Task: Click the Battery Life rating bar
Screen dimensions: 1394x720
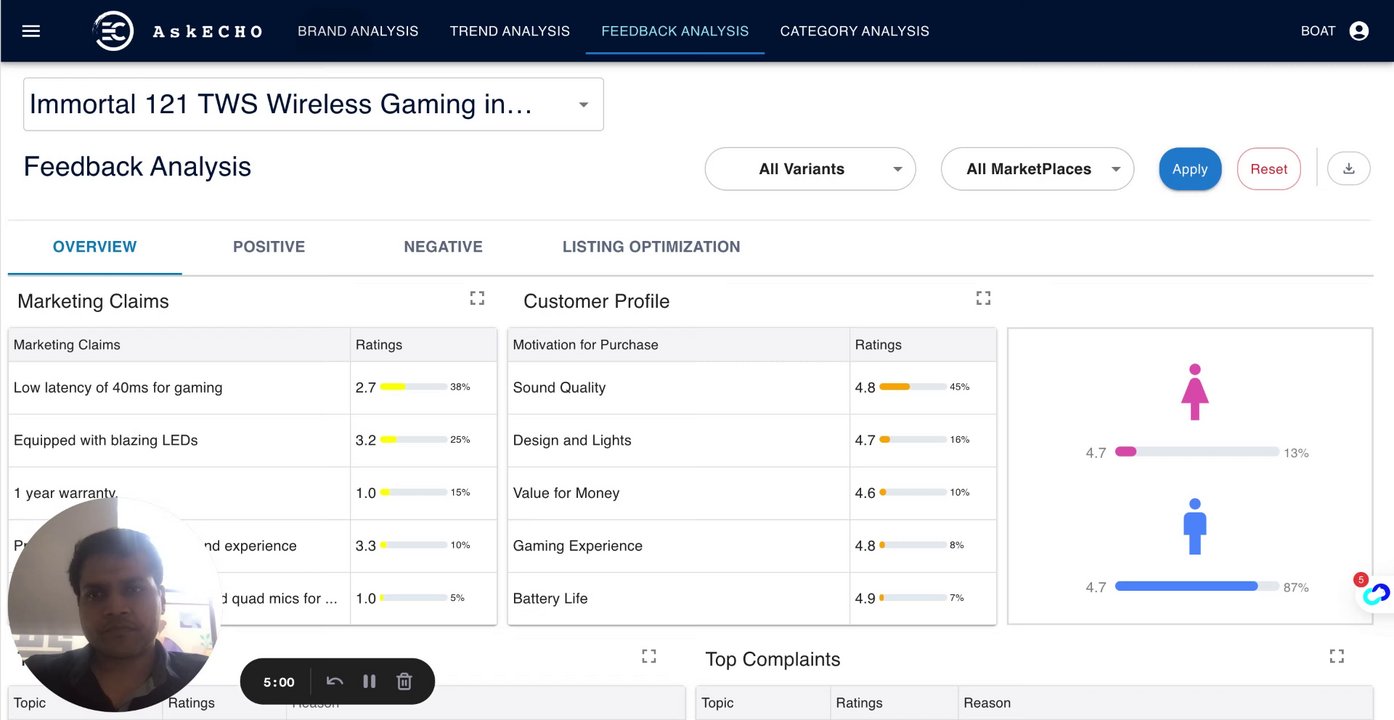Action: [913, 598]
